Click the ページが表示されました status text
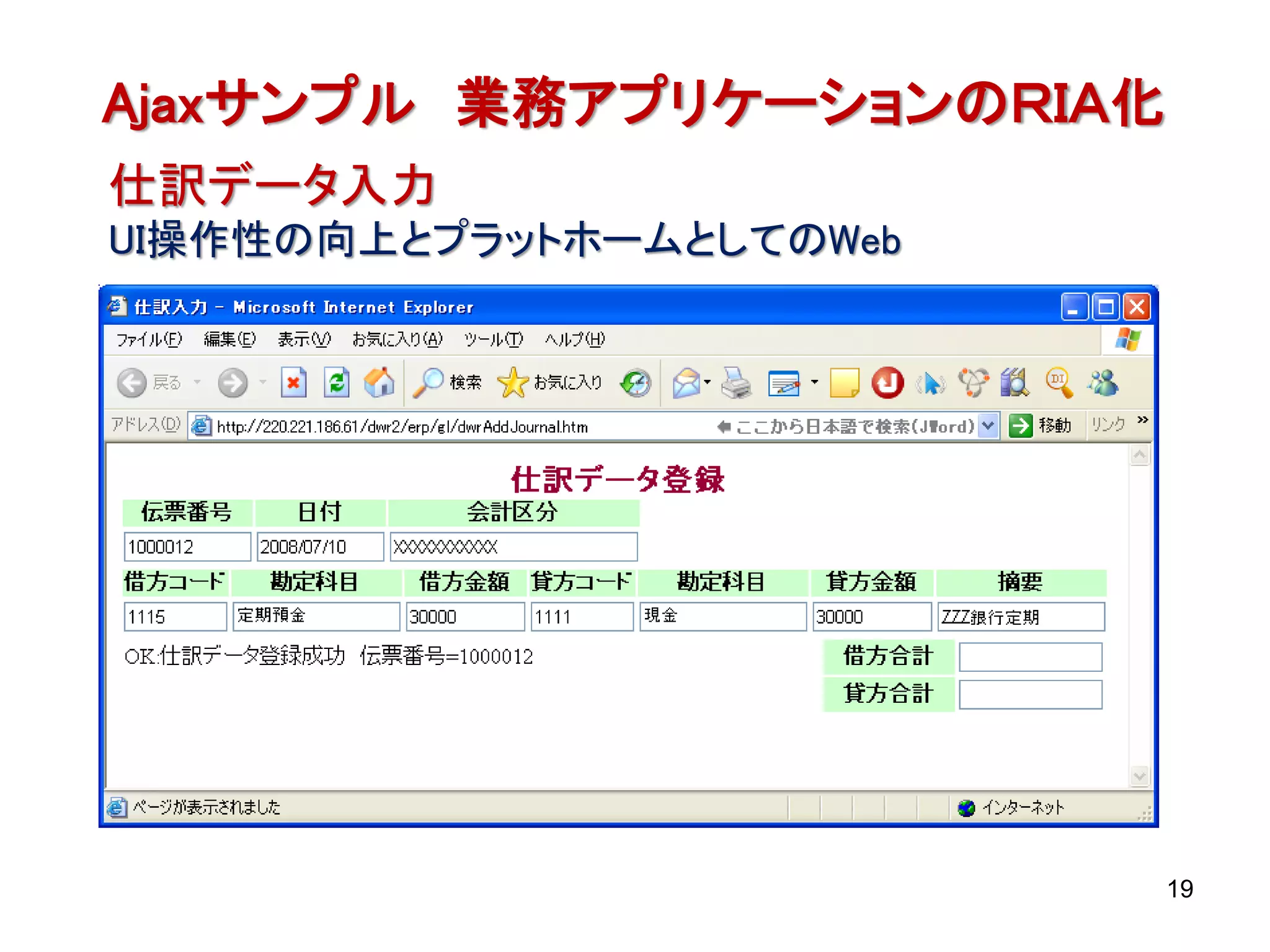1270x952 pixels. (x=206, y=807)
